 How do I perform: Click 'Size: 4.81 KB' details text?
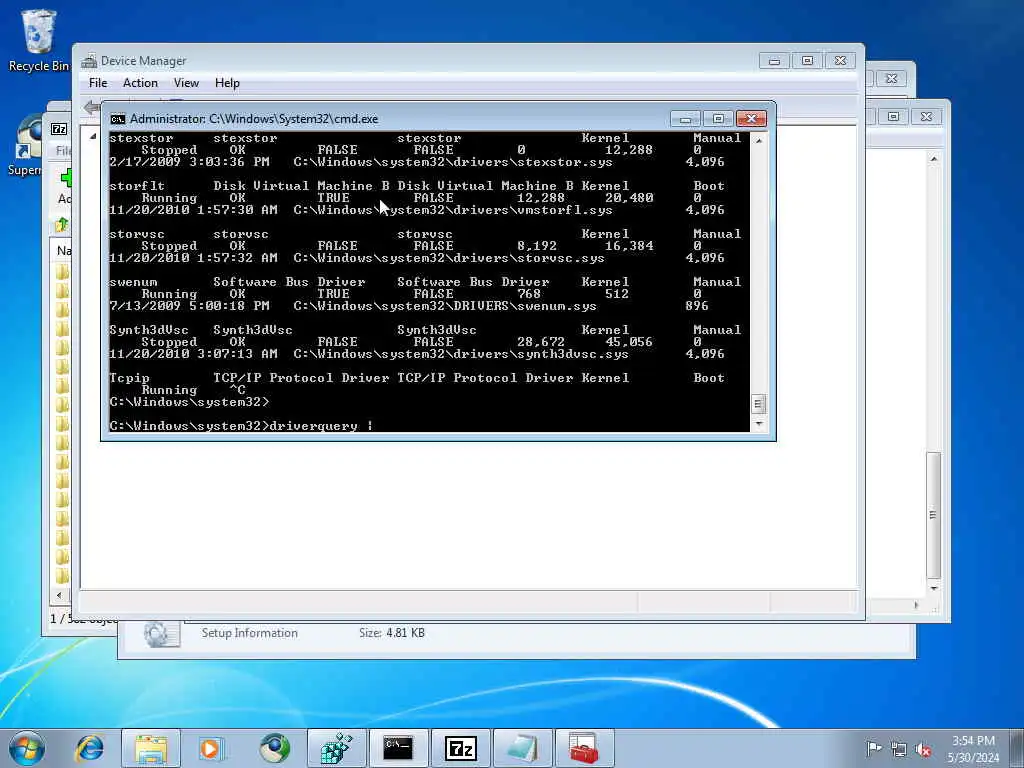[x=392, y=633]
